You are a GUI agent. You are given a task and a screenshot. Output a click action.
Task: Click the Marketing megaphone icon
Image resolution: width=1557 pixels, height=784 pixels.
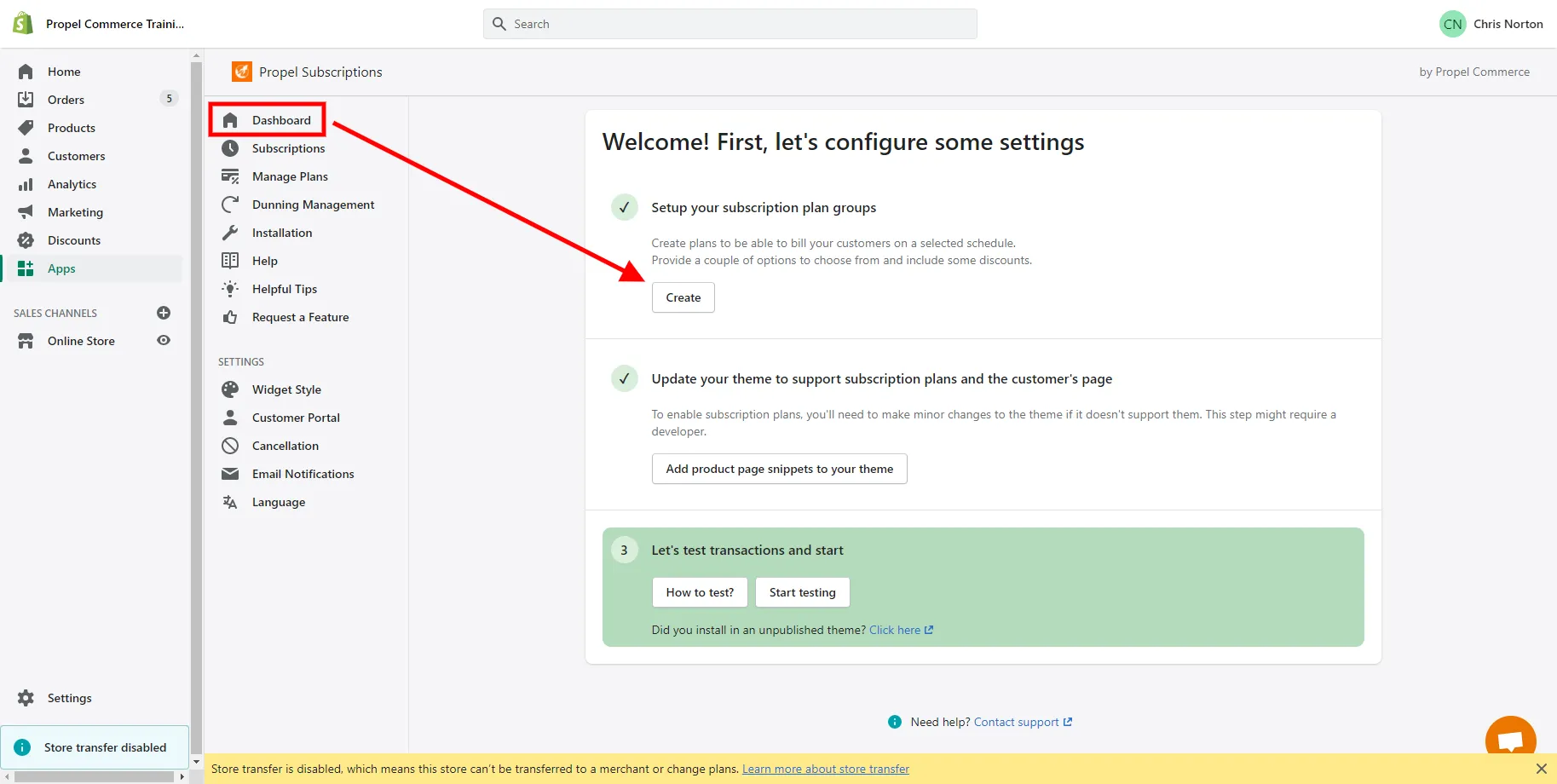26,212
